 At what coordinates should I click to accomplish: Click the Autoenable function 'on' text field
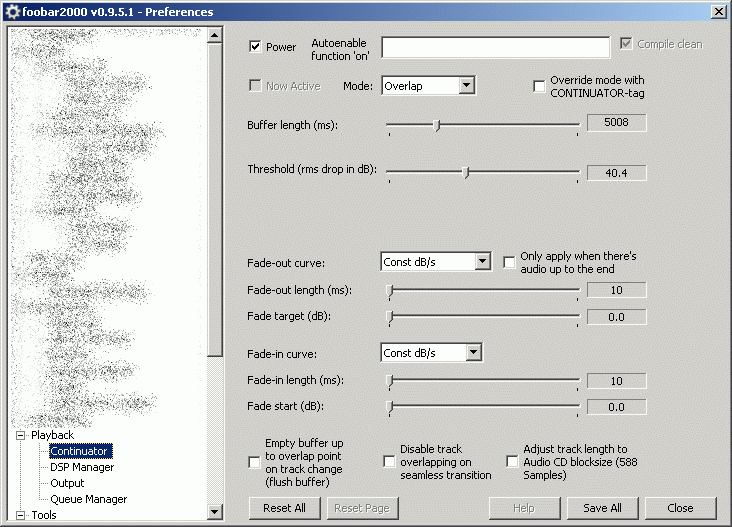click(496, 47)
